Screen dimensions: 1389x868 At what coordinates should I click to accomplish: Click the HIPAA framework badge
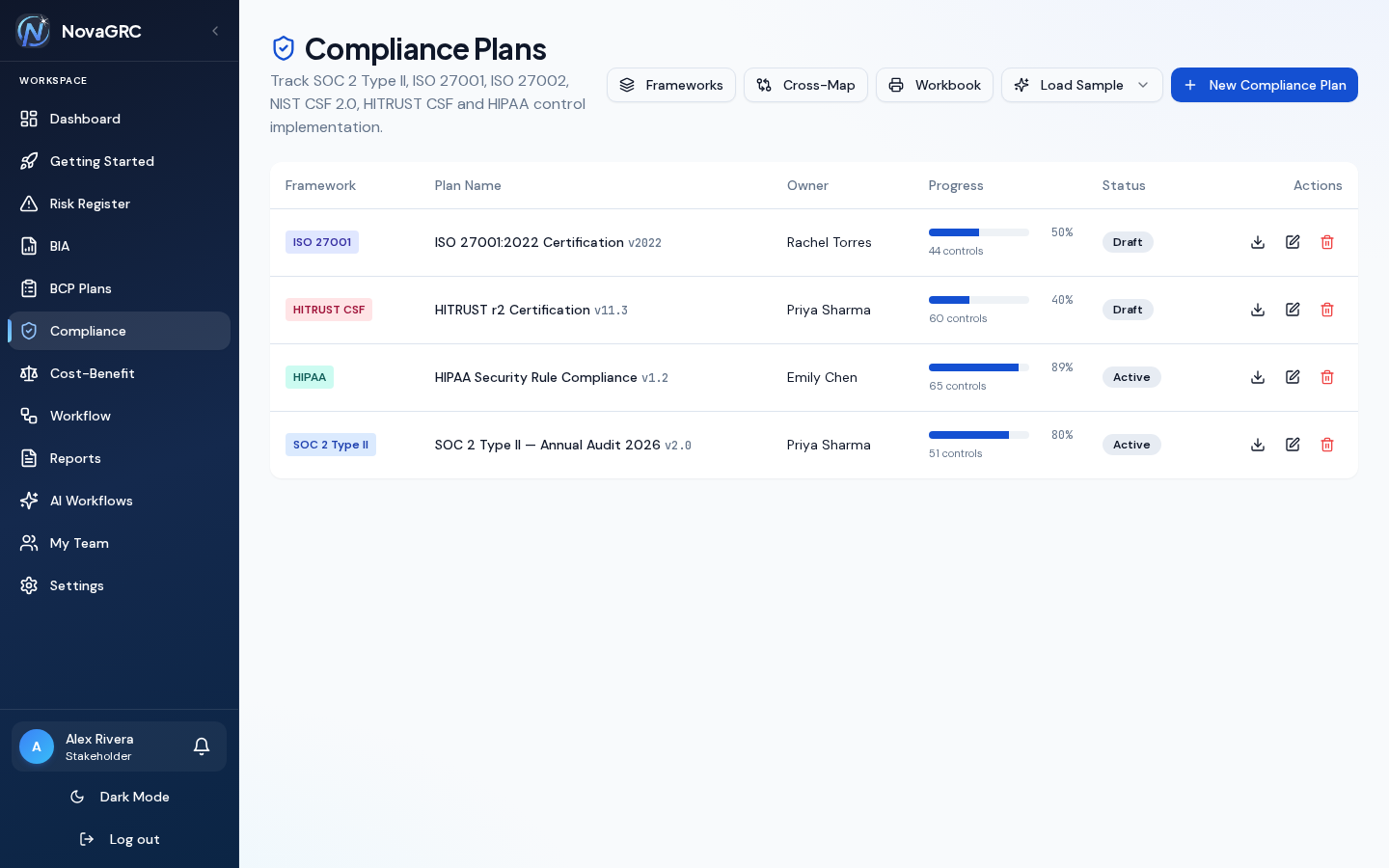[310, 377]
